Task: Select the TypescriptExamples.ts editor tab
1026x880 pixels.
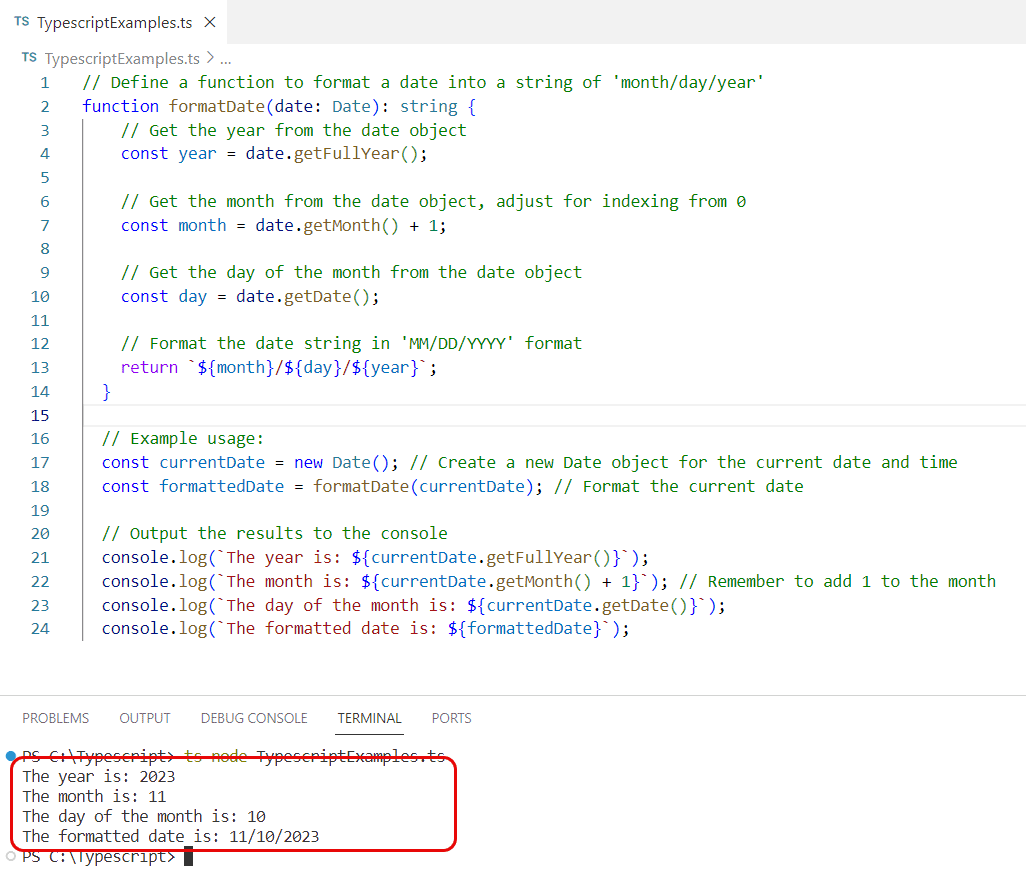Action: [x=114, y=22]
